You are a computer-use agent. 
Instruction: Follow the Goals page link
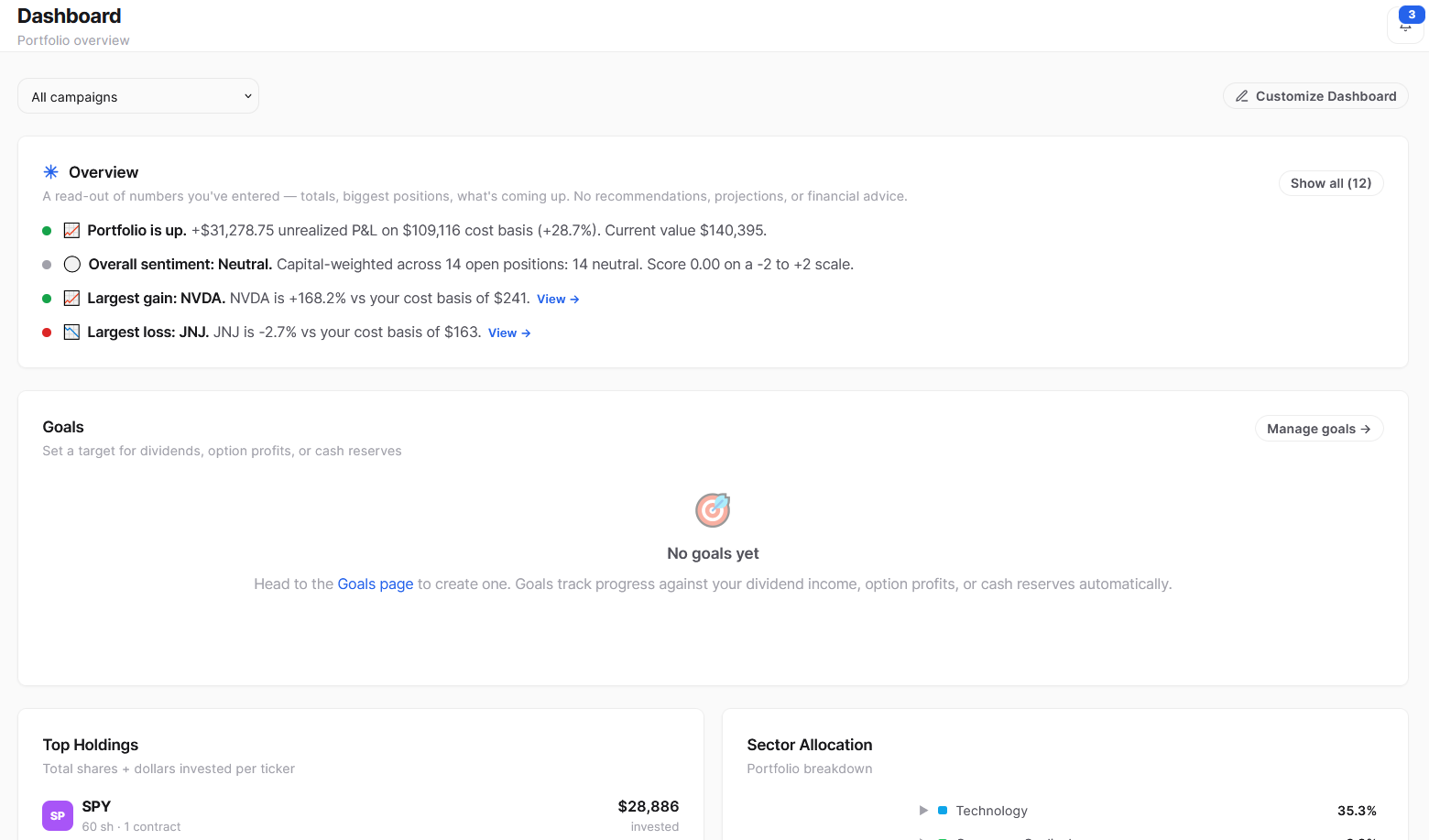(x=376, y=584)
